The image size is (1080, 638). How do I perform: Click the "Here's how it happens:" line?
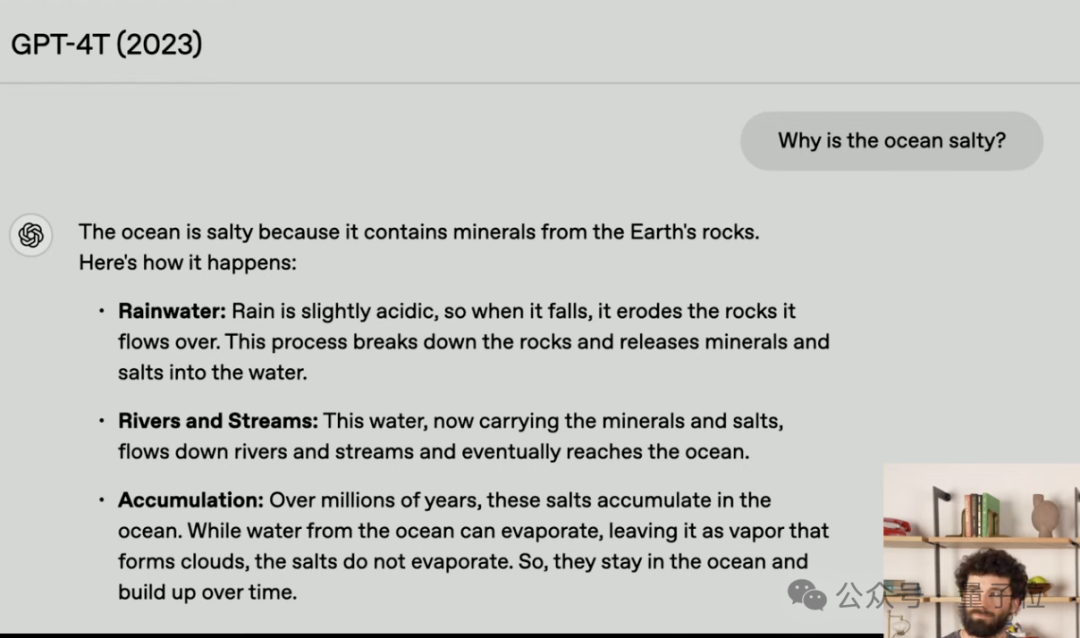[x=188, y=264]
